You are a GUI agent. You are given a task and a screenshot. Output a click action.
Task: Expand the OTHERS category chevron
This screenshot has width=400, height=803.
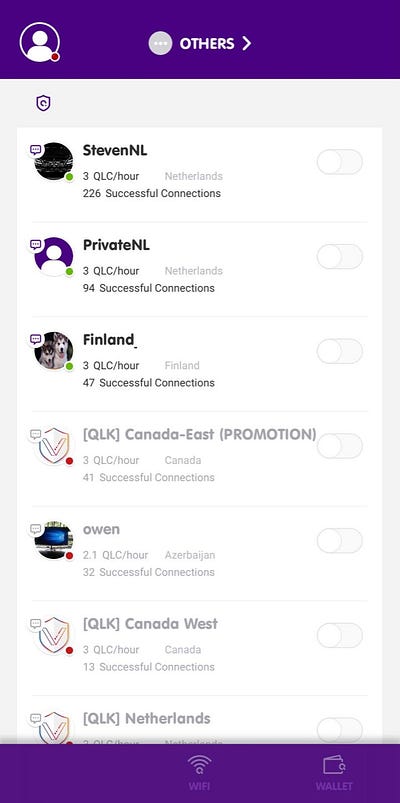pos(246,44)
